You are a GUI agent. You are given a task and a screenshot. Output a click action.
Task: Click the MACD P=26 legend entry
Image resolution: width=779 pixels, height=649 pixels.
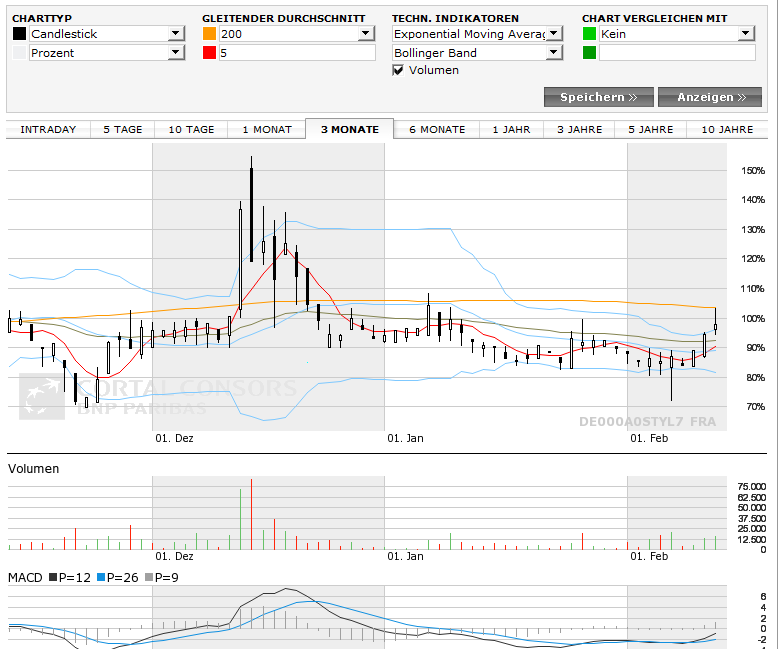[x=118, y=577]
